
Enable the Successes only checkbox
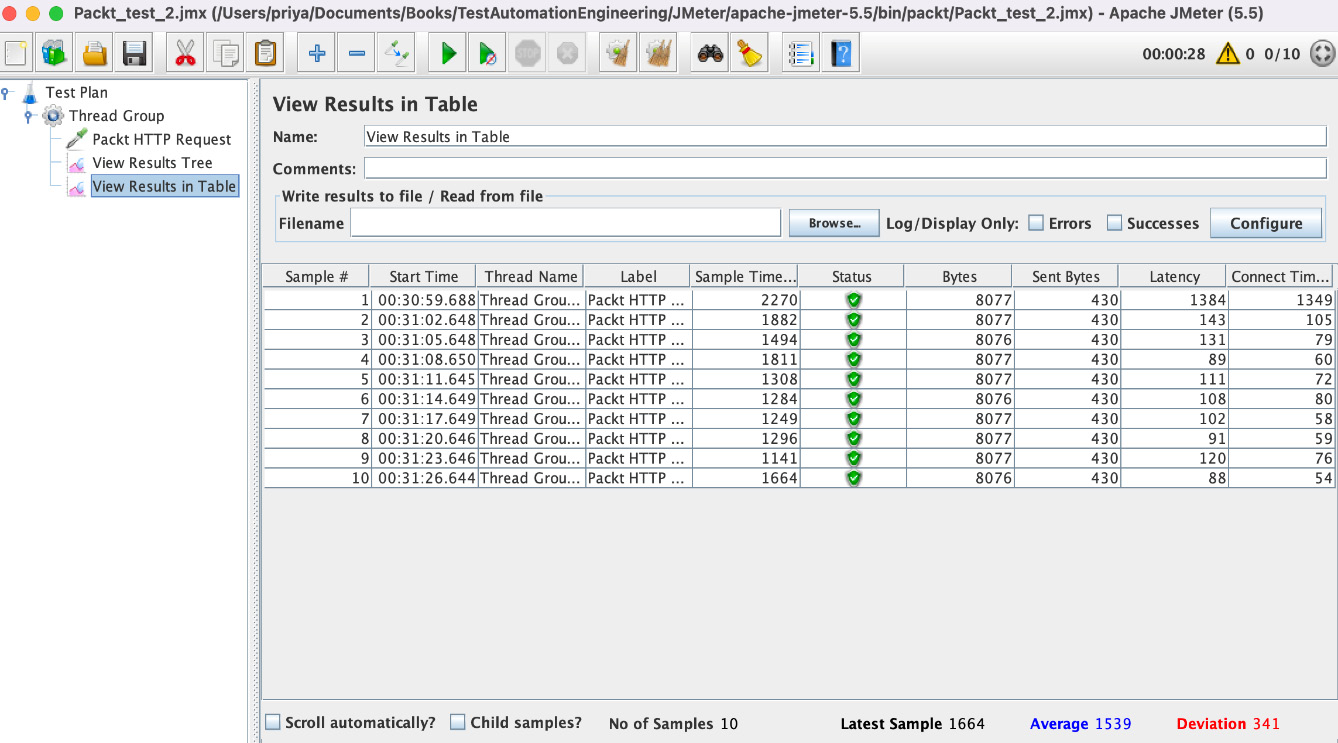click(x=1114, y=223)
